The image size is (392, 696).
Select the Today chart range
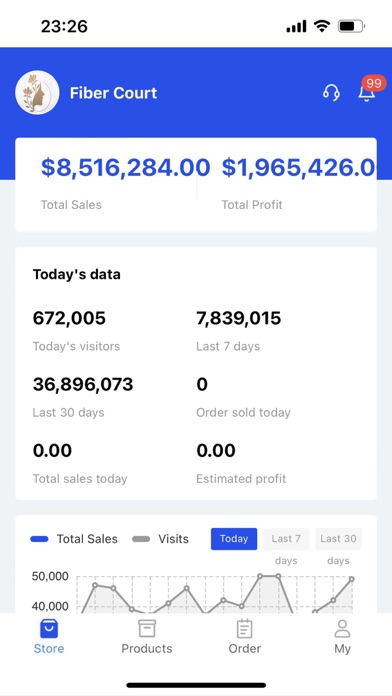pos(234,539)
